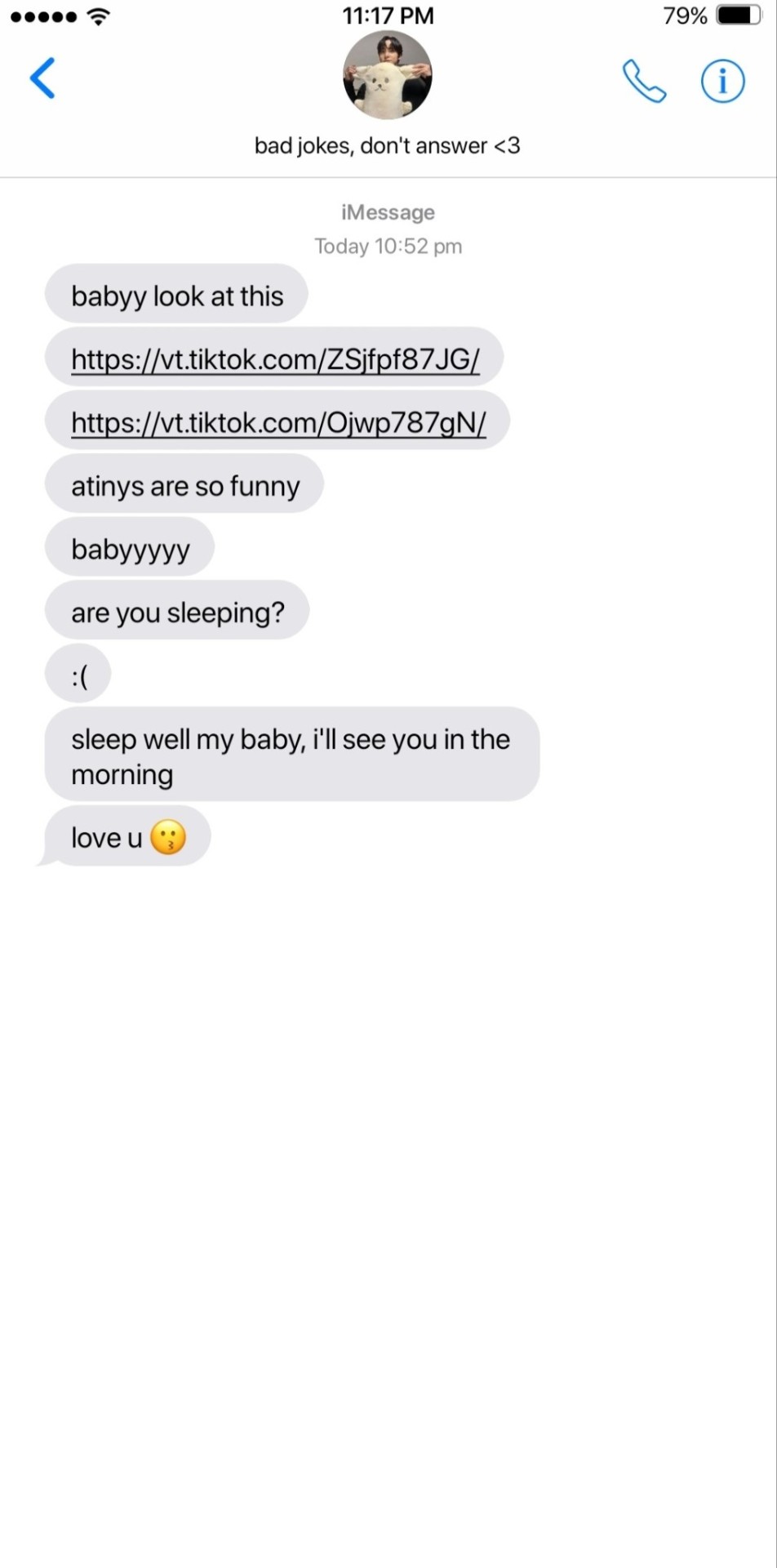Open the Ojwp787gN TikTok link
The image size is (777, 1568).
[277, 421]
